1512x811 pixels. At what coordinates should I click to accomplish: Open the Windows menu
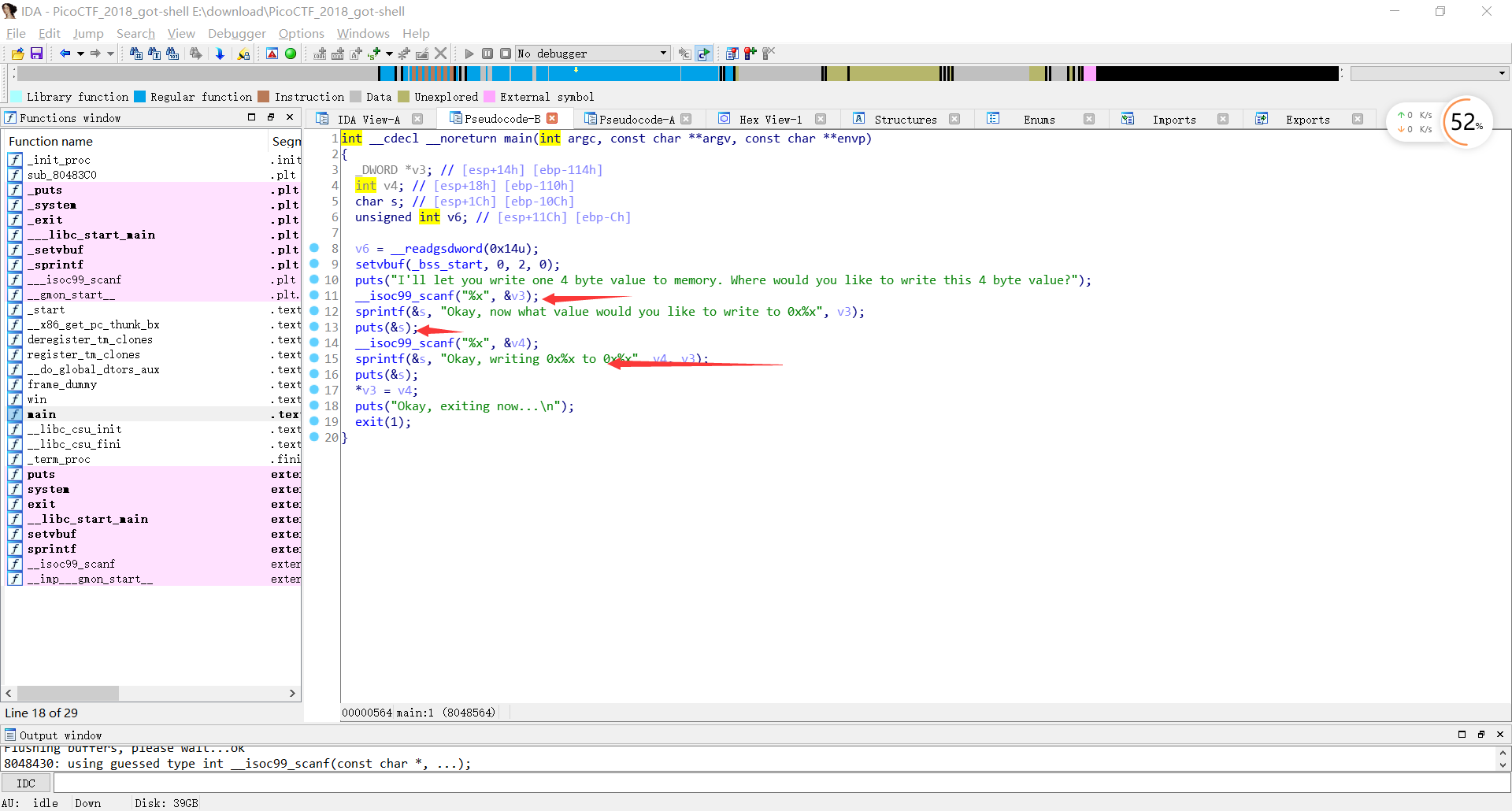tap(363, 33)
